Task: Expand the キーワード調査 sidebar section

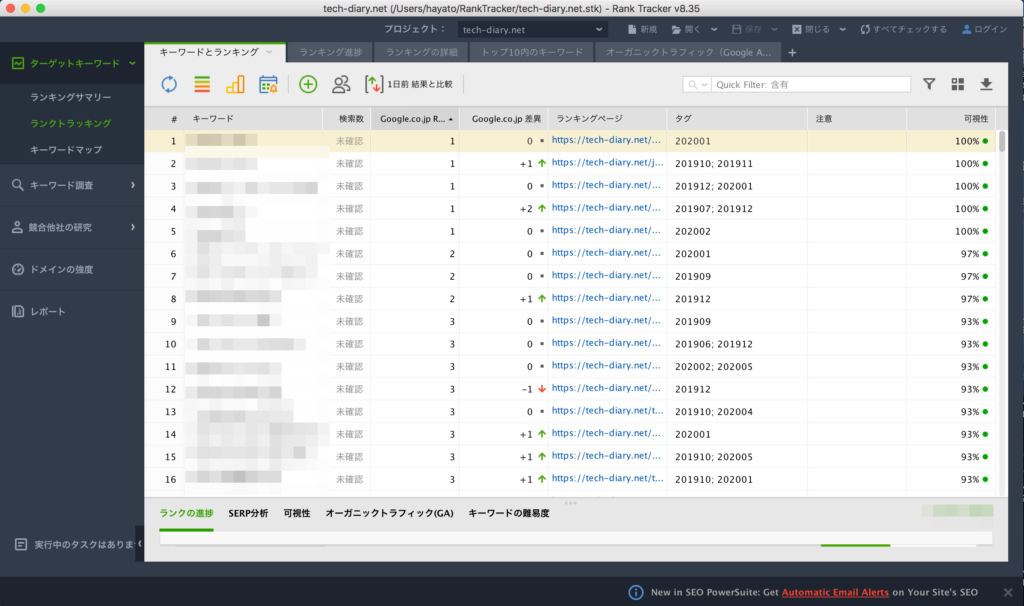Action: coord(133,185)
